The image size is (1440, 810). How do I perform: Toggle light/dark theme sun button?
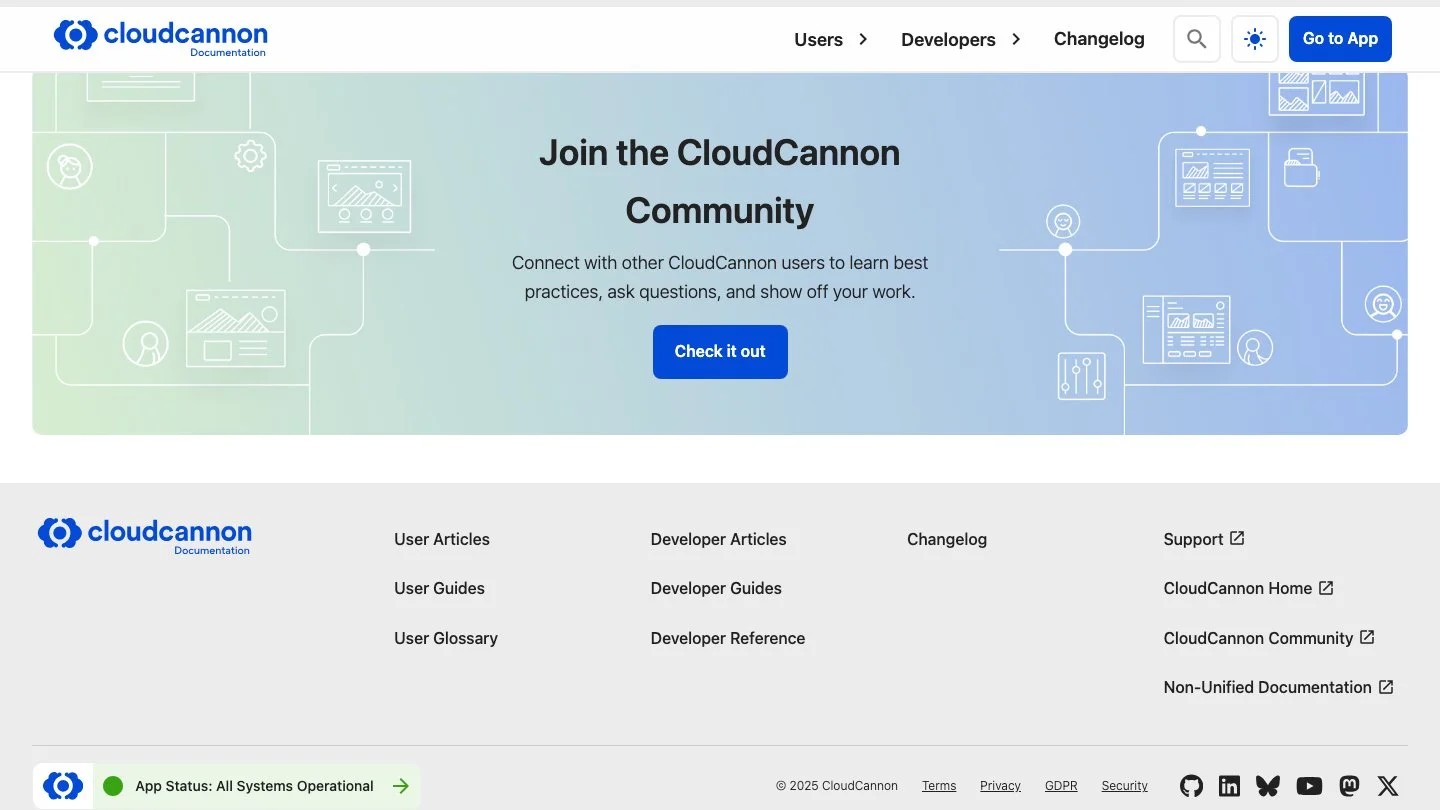click(x=1254, y=39)
